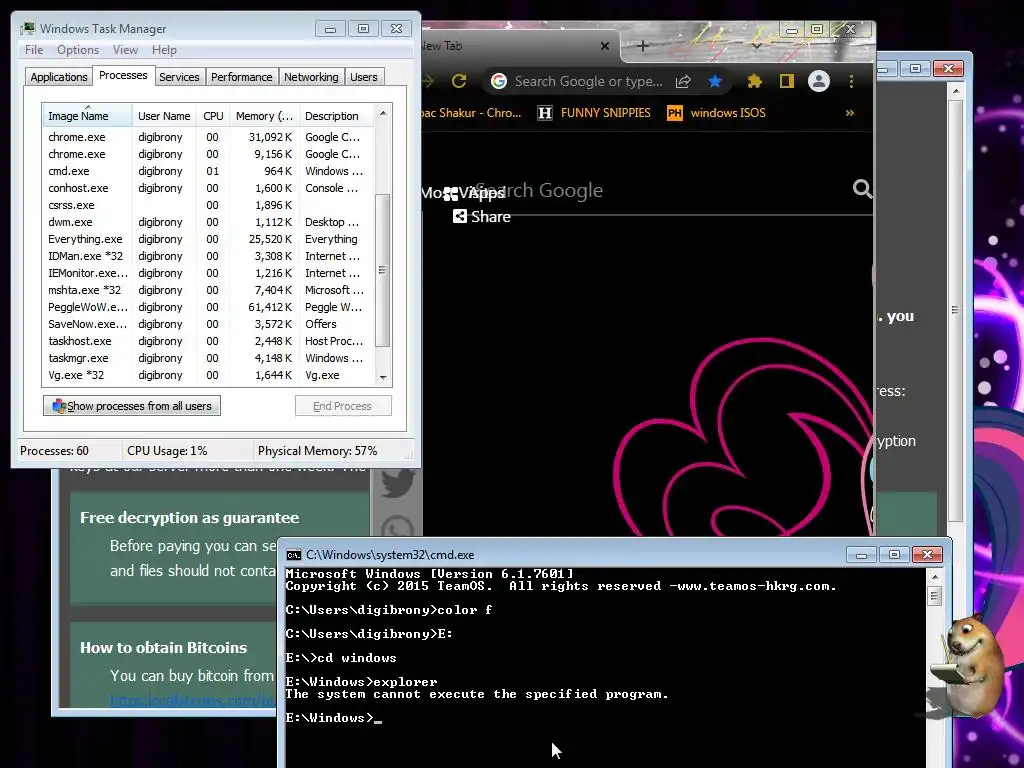Screen dimensions: 1024x768
Task: Click scroll up arrow in background ransom window
Action: (955, 91)
